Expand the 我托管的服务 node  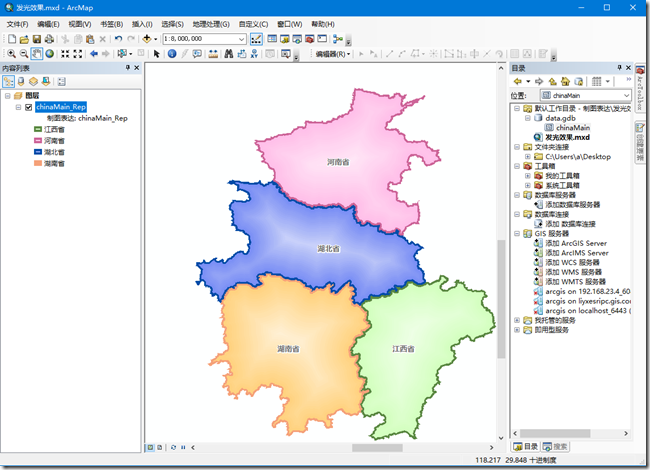click(517, 320)
